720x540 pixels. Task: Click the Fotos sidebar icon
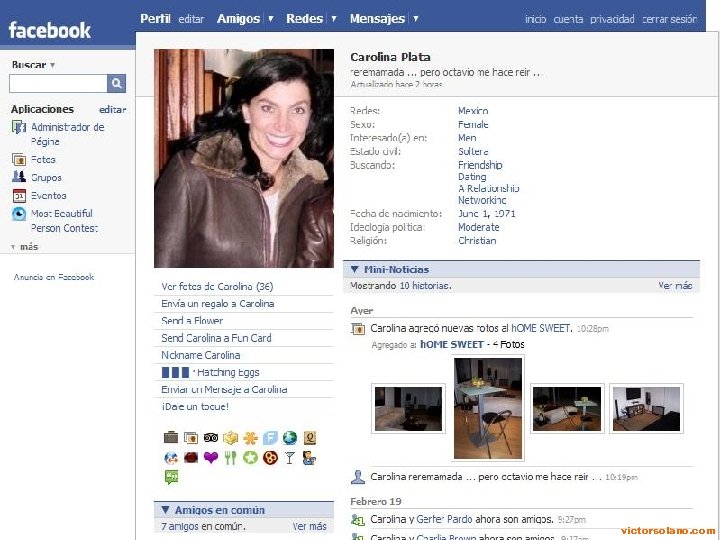point(19,159)
